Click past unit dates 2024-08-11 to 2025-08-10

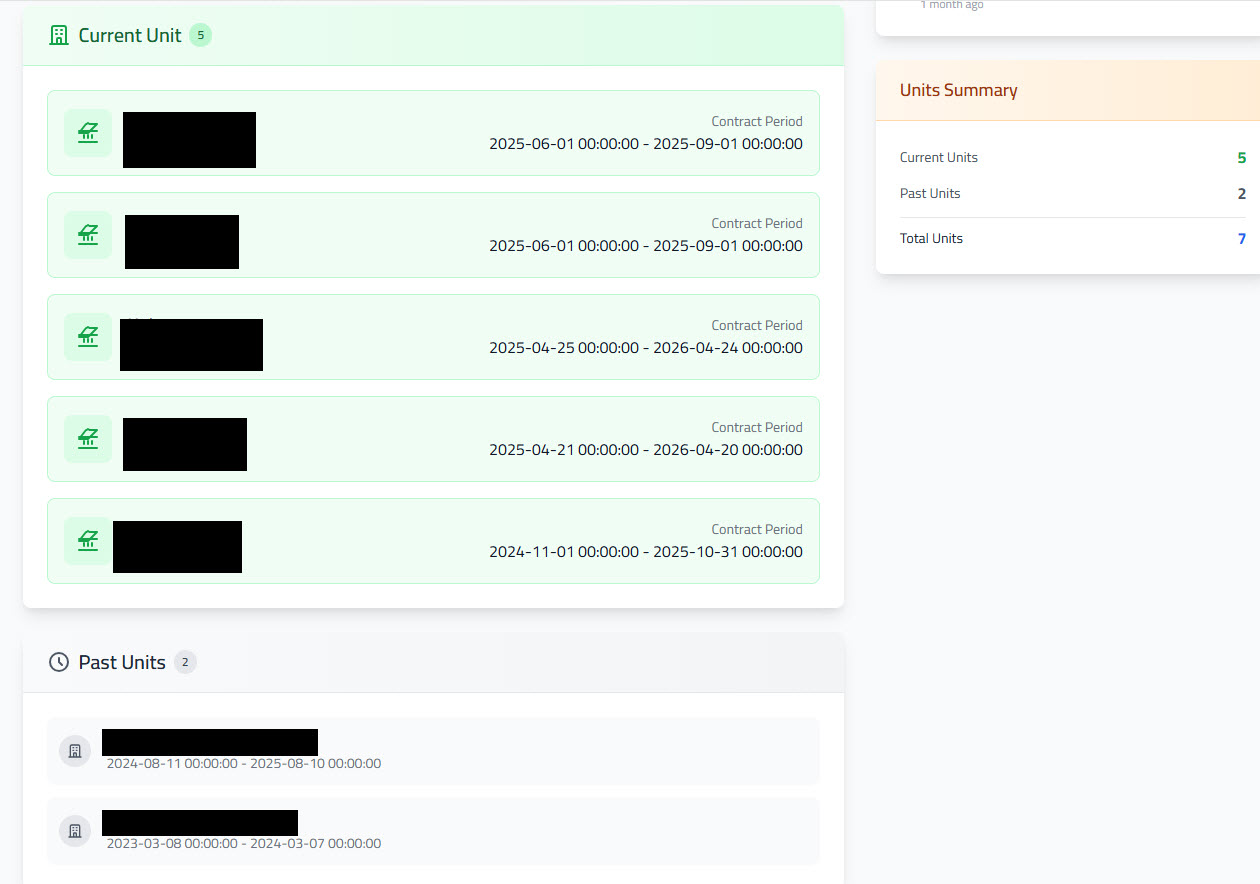pyautogui.click(x=244, y=763)
